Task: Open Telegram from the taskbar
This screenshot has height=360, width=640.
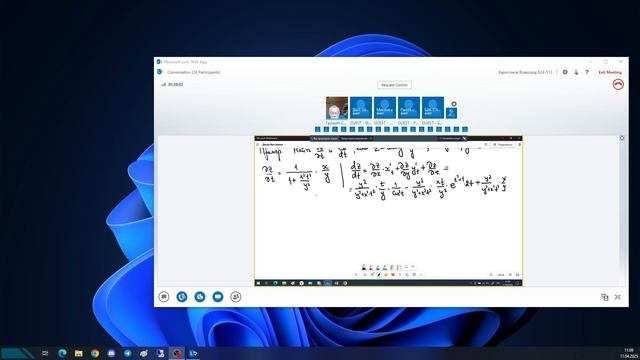Action: tap(127, 353)
